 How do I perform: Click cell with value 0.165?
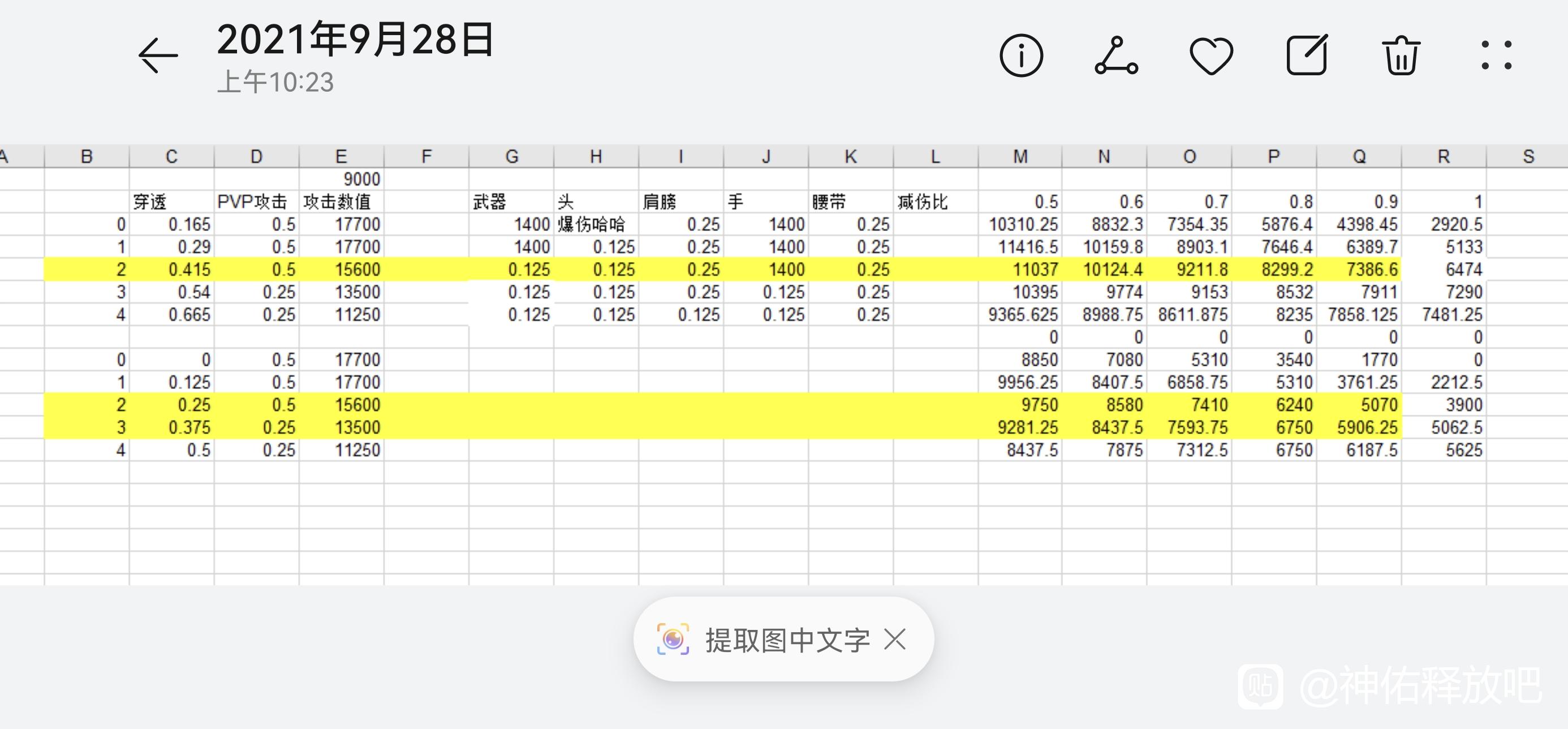pos(171,224)
